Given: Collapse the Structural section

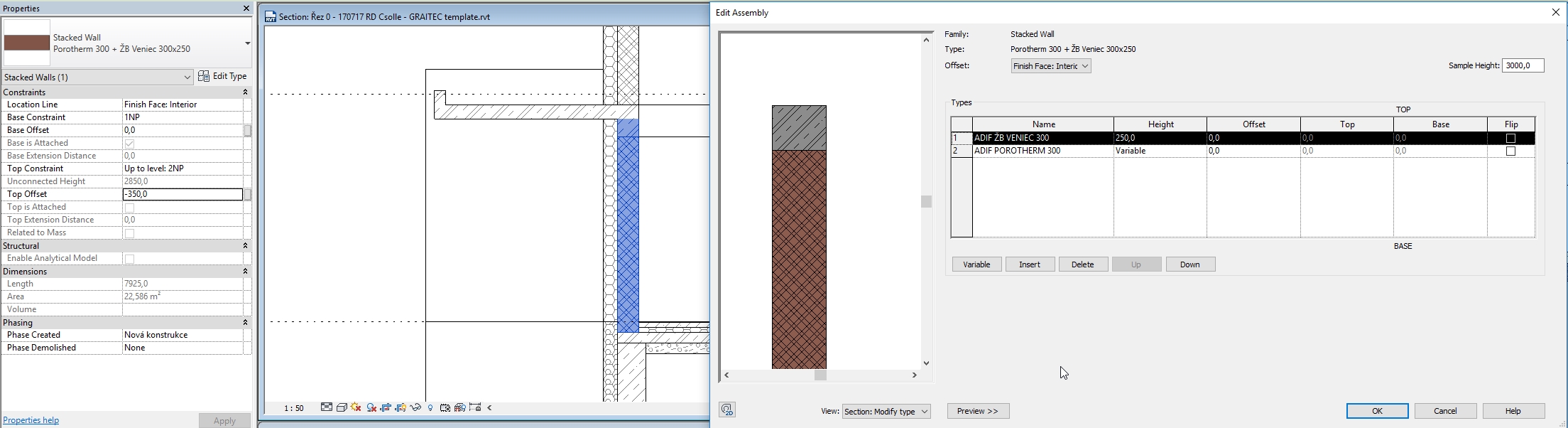Looking at the screenshot, I should [x=245, y=246].
